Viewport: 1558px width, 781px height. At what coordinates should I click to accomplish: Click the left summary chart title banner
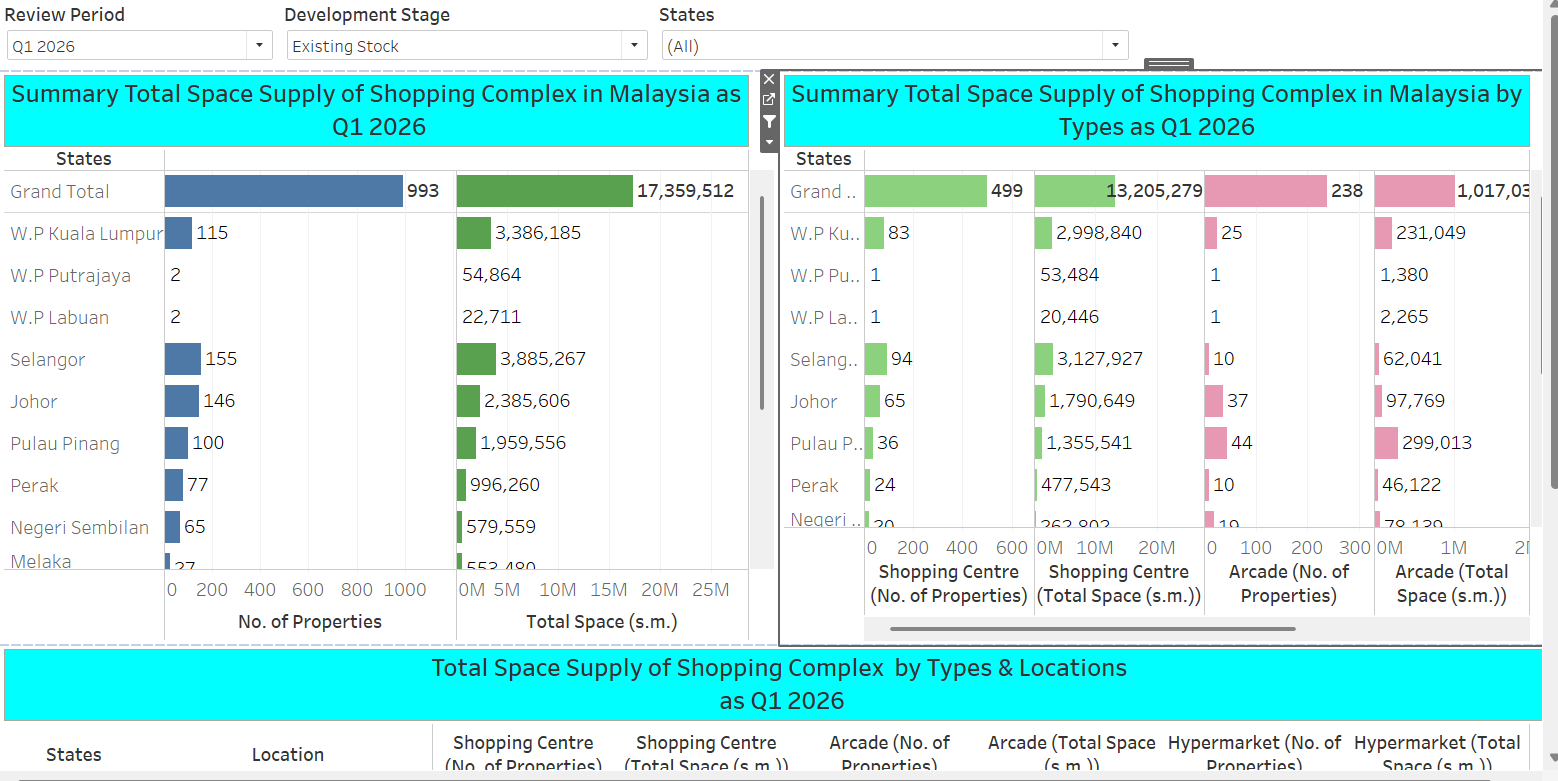[376, 110]
